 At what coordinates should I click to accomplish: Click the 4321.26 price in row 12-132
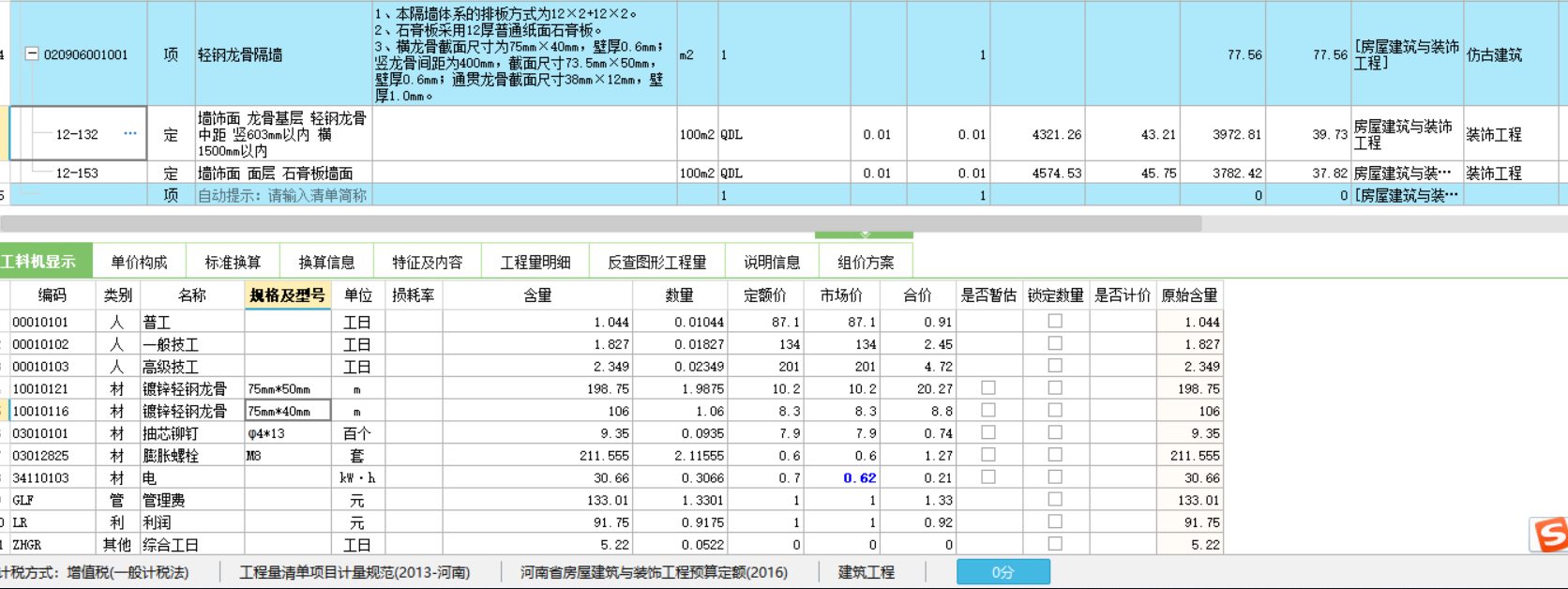click(1057, 134)
